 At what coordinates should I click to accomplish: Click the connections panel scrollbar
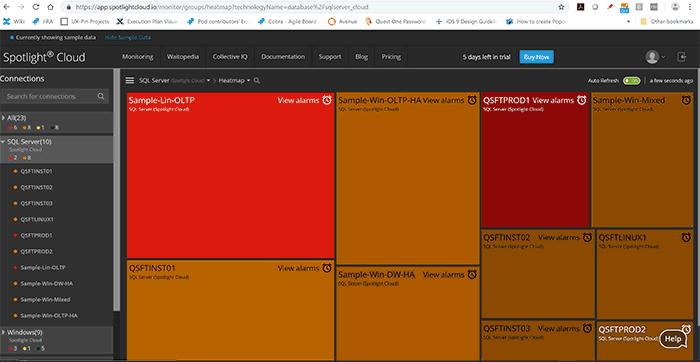[117, 190]
